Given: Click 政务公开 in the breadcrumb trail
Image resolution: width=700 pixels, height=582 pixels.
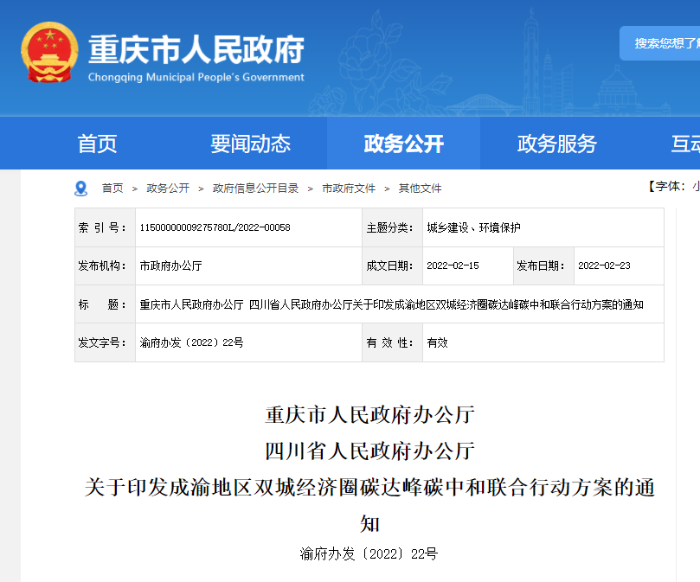Looking at the screenshot, I should pyautogui.click(x=167, y=188).
